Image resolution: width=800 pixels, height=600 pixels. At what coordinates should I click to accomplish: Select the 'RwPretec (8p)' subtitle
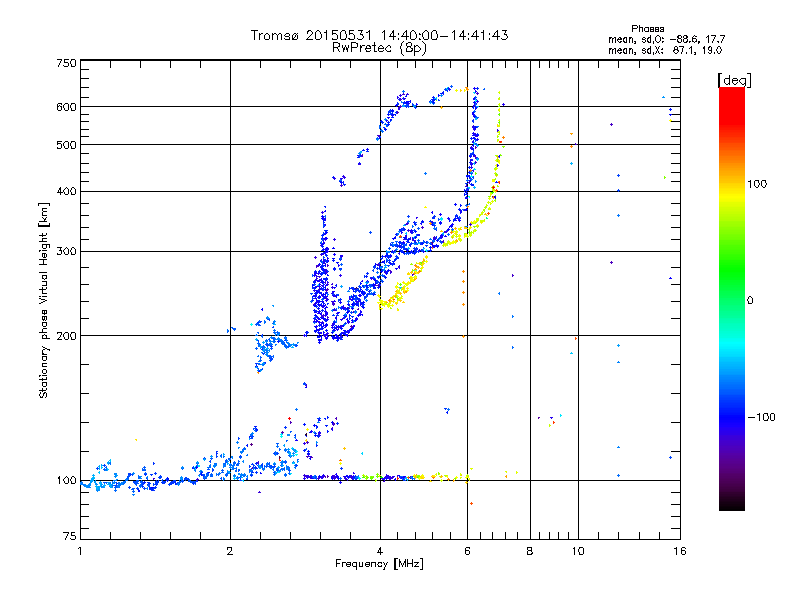tap(379, 48)
